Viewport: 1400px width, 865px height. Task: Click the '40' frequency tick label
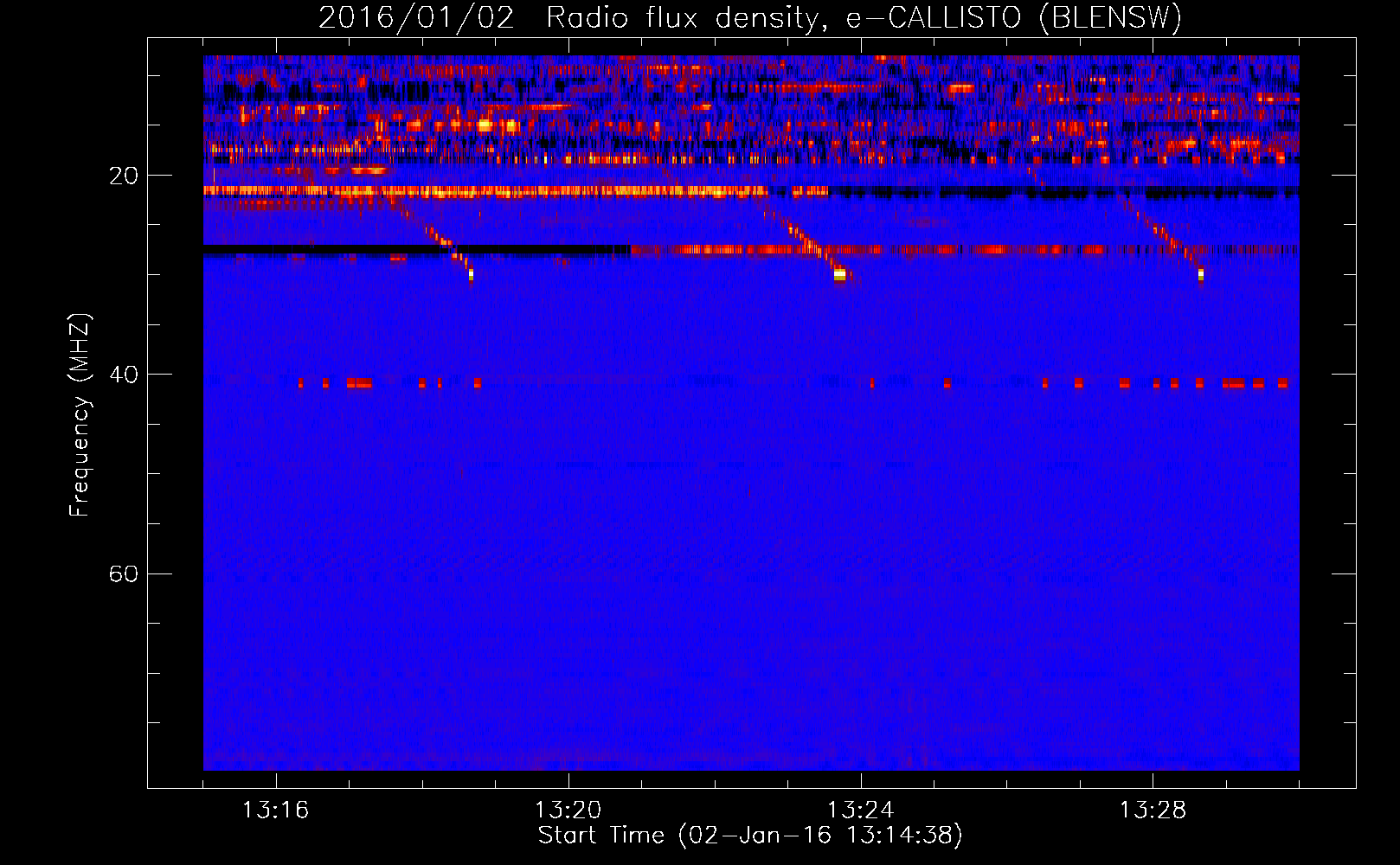pos(123,375)
